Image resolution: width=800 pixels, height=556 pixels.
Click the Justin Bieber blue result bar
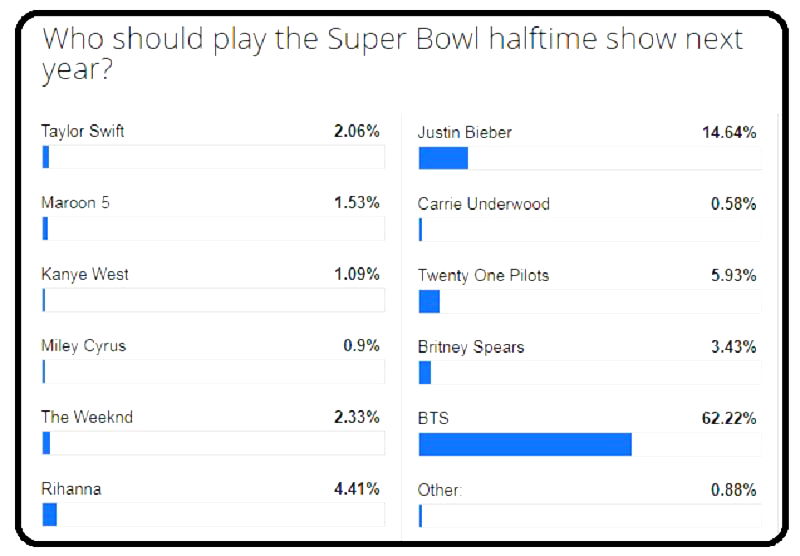[443, 158]
